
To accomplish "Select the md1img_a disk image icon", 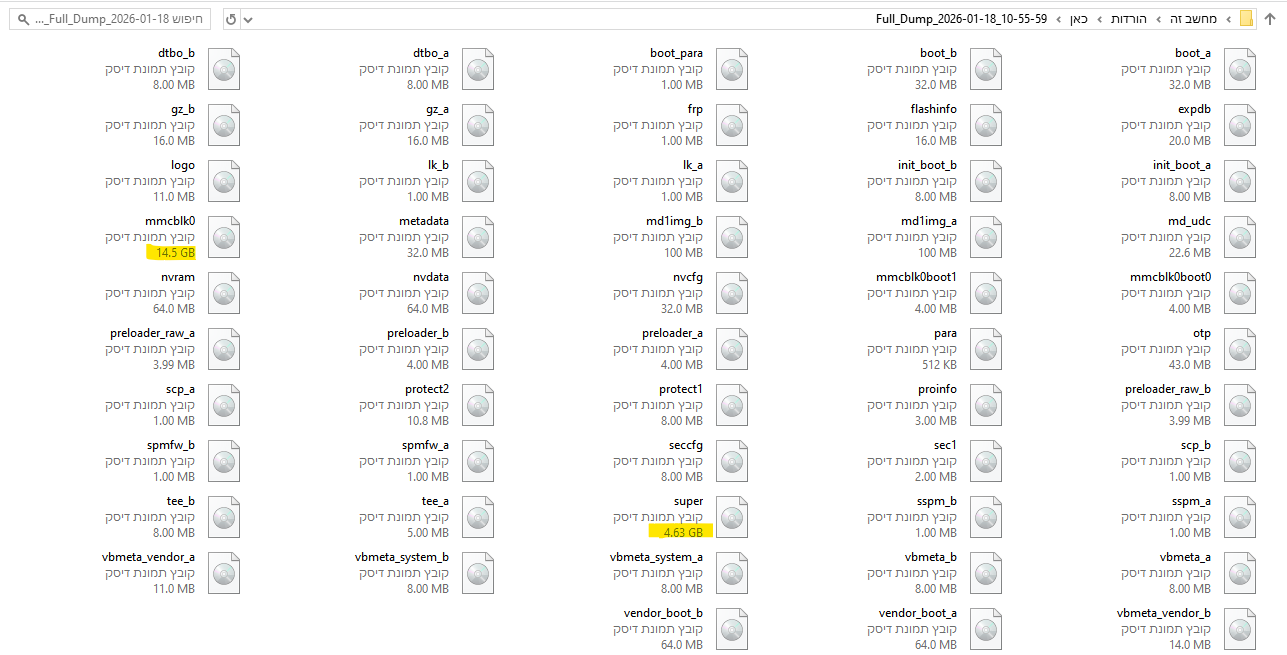I will (x=986, y=237).
